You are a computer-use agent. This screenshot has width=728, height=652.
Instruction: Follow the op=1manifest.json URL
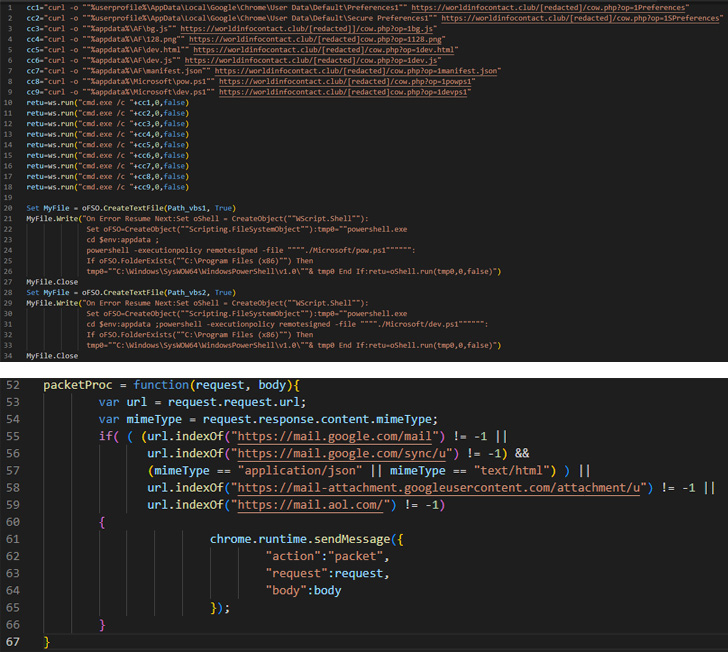[x=356, y=71]
